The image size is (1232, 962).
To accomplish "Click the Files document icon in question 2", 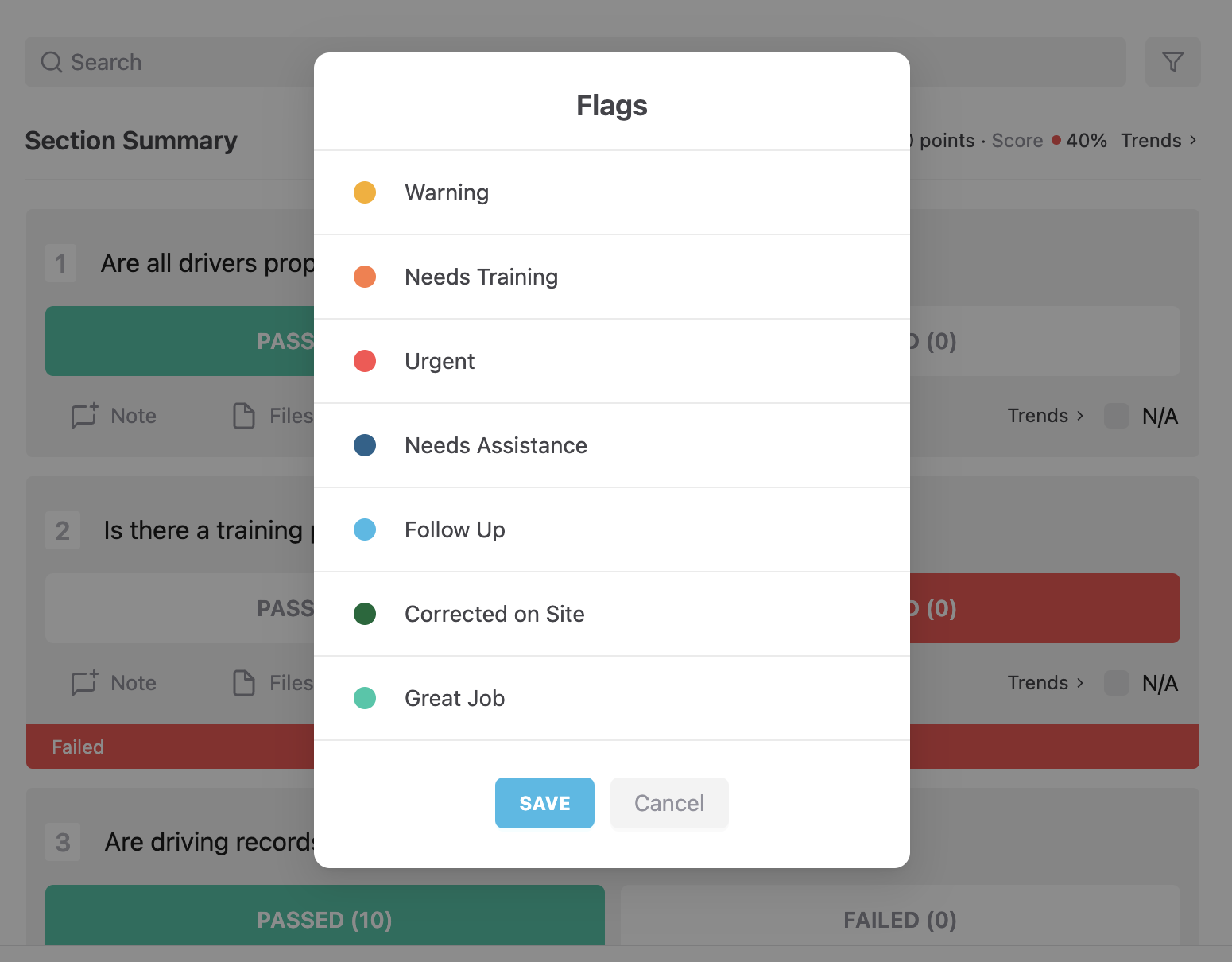I will (244, 683).
